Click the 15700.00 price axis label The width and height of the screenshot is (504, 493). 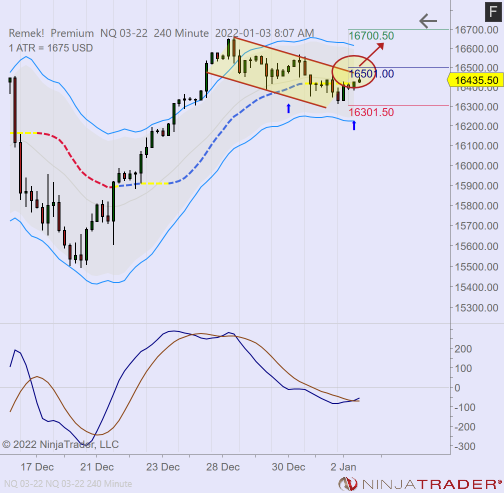pos(477,226)
